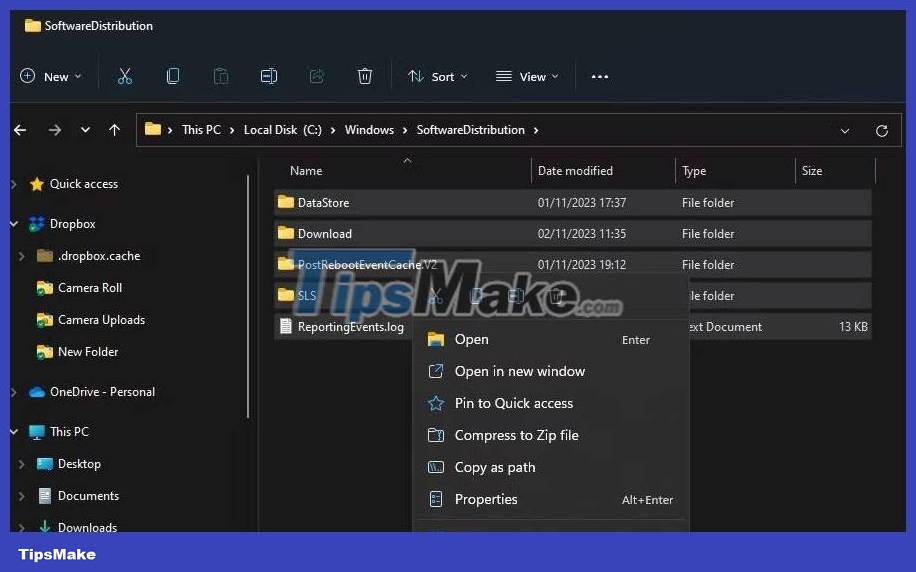Viewport: 916px width, 572px height.
Task: Choose Open from the context menu
Action: click(x=551, y=339)
